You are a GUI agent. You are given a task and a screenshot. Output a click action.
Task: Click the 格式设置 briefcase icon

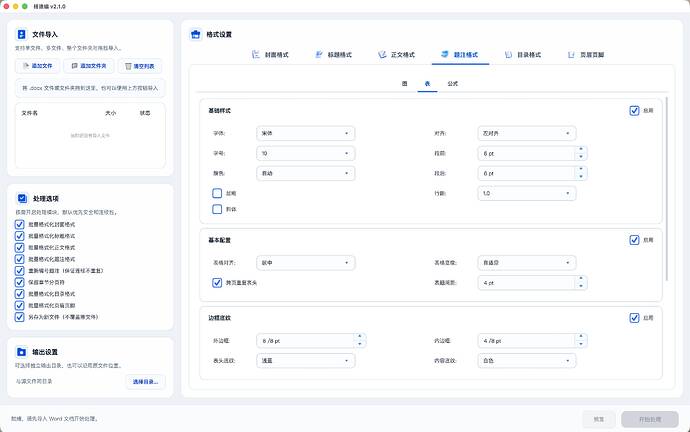(x=195, y=34)
